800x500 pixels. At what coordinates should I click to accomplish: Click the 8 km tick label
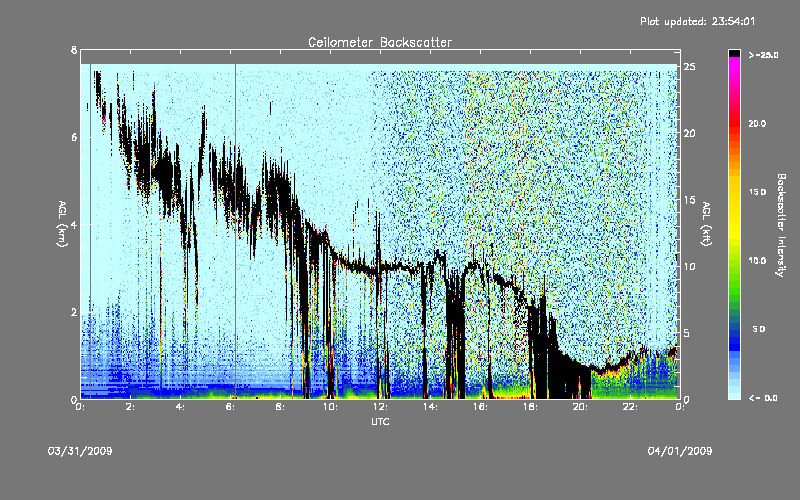pos(74,50)
